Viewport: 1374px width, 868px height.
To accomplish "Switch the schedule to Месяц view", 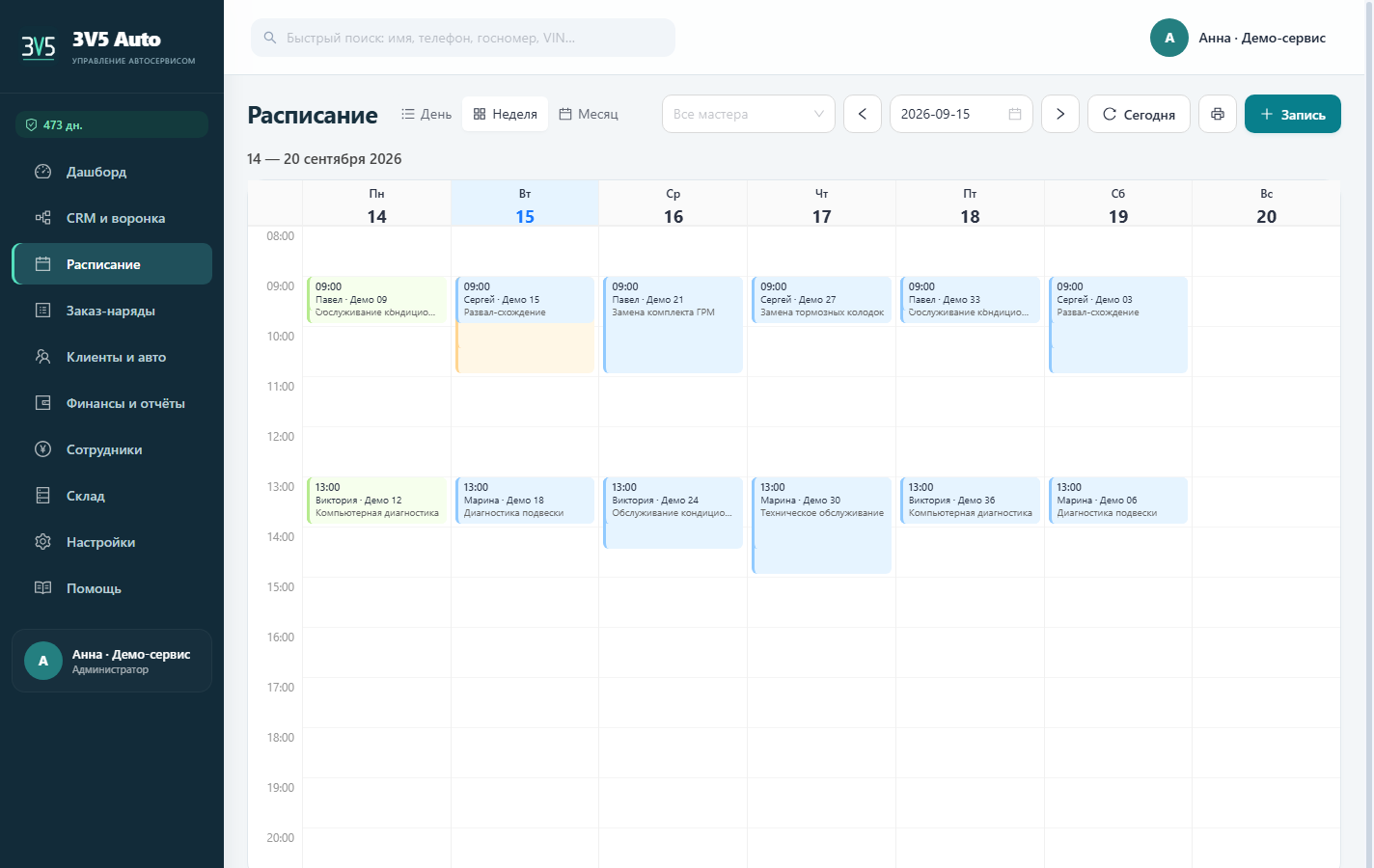I will pos(589,114).
